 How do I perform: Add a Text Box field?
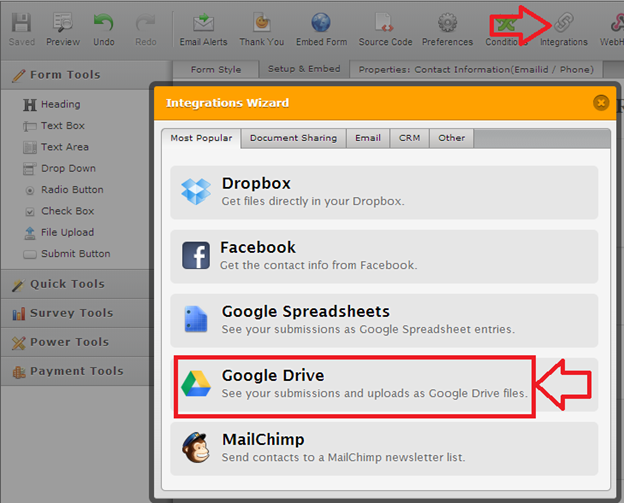coord(54,126)
